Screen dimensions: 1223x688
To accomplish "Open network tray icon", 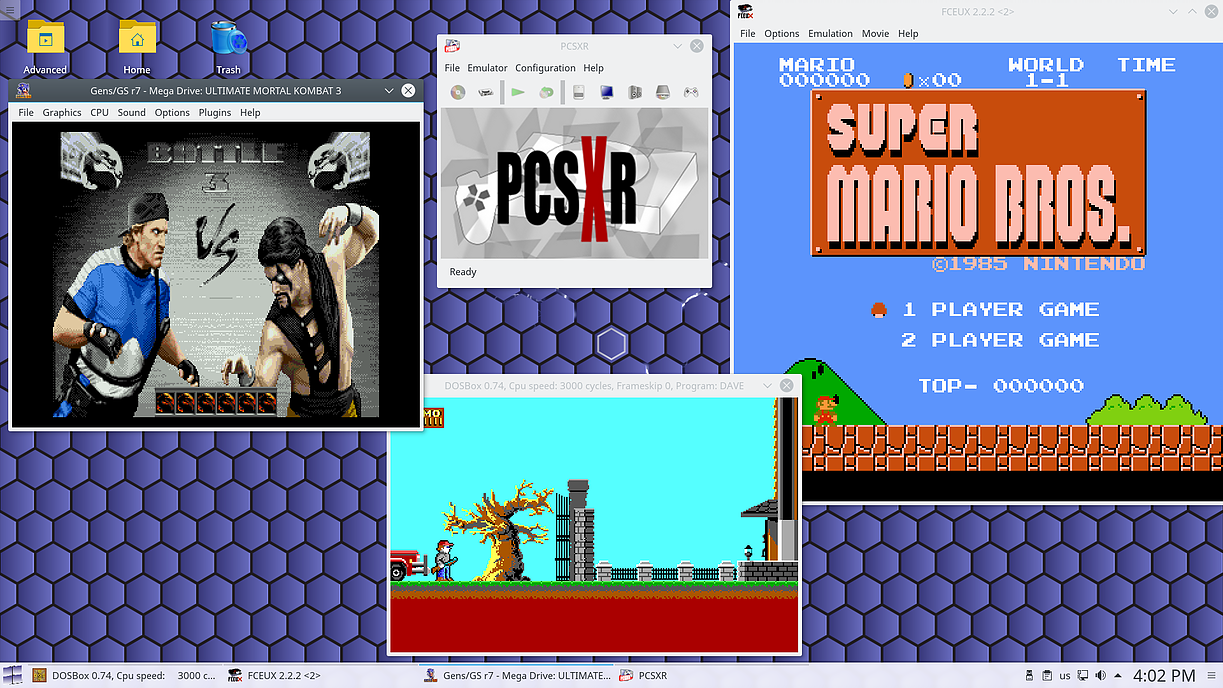I will click(x=1083, y=675).
